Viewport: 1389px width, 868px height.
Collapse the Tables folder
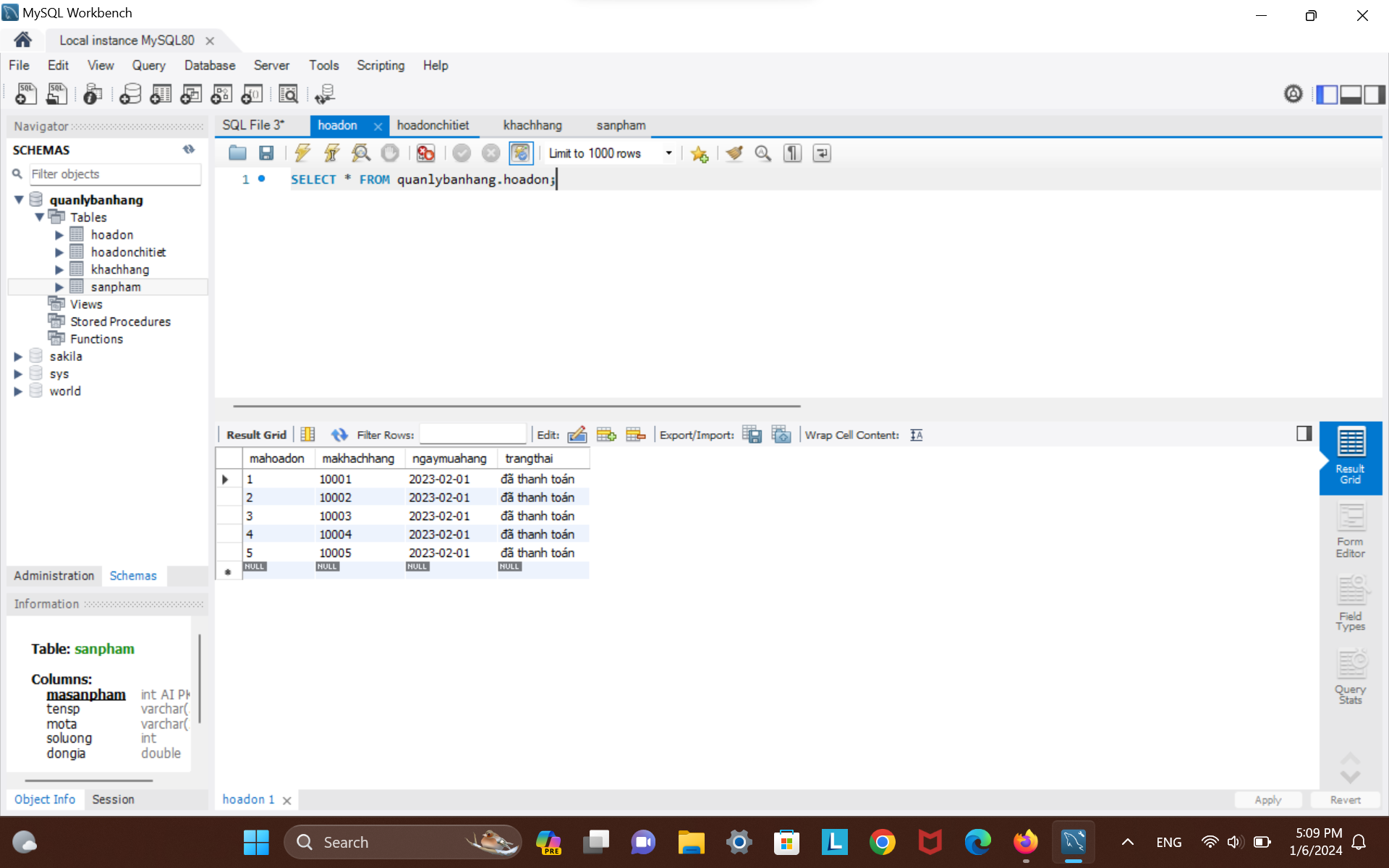click(x=39, y=217)
